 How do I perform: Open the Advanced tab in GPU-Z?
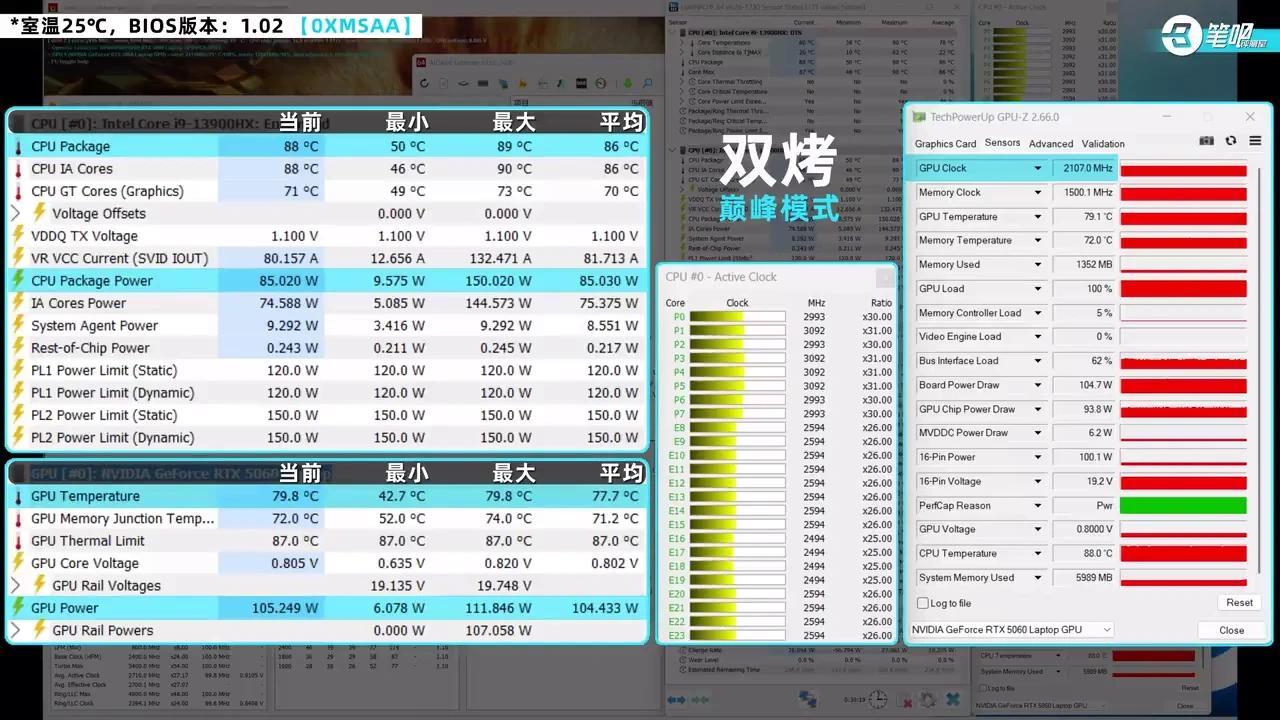click(x=1051, y=143)
